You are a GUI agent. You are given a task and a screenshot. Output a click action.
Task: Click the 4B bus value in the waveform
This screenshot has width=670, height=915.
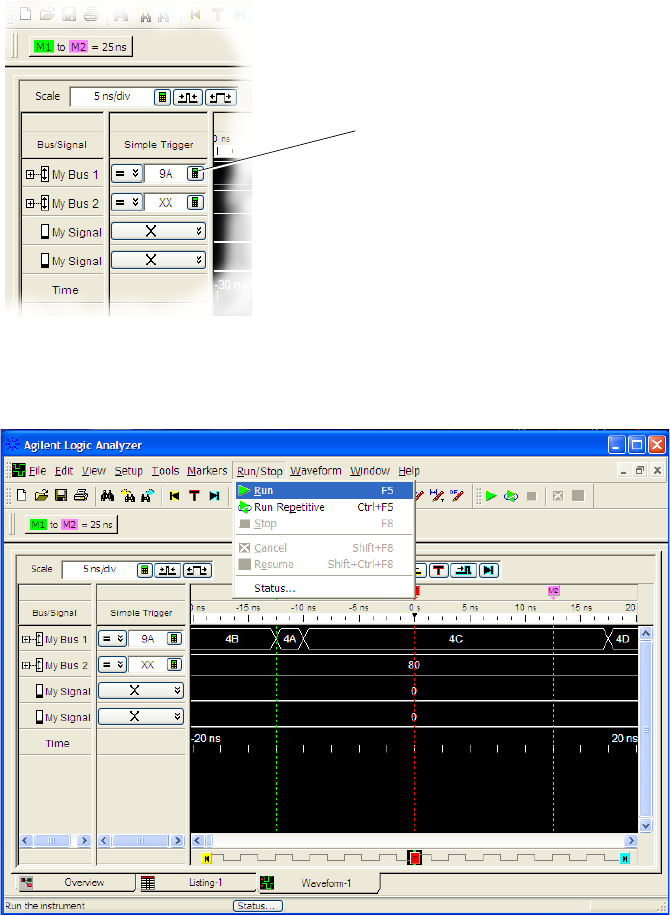[232, 639]
